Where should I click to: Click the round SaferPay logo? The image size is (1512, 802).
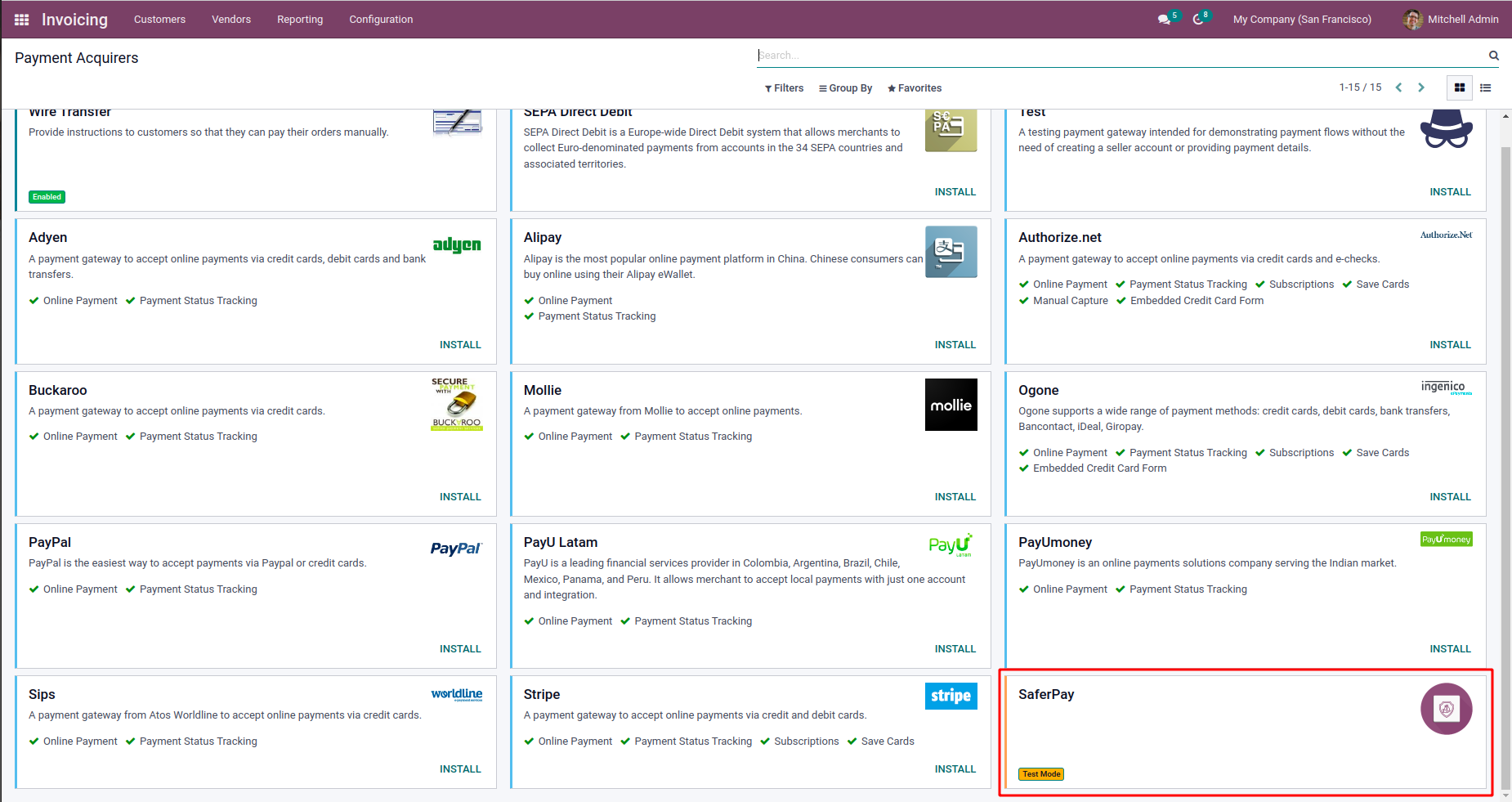1446,709
